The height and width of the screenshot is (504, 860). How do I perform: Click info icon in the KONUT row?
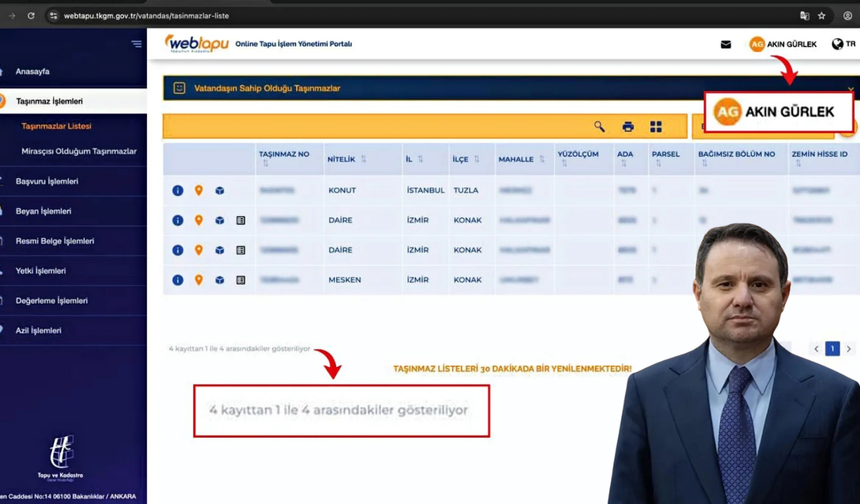(178, 190)
